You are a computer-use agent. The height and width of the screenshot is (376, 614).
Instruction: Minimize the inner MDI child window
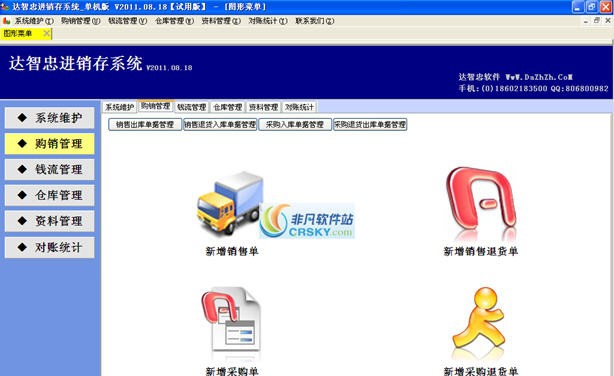[586, 21]
